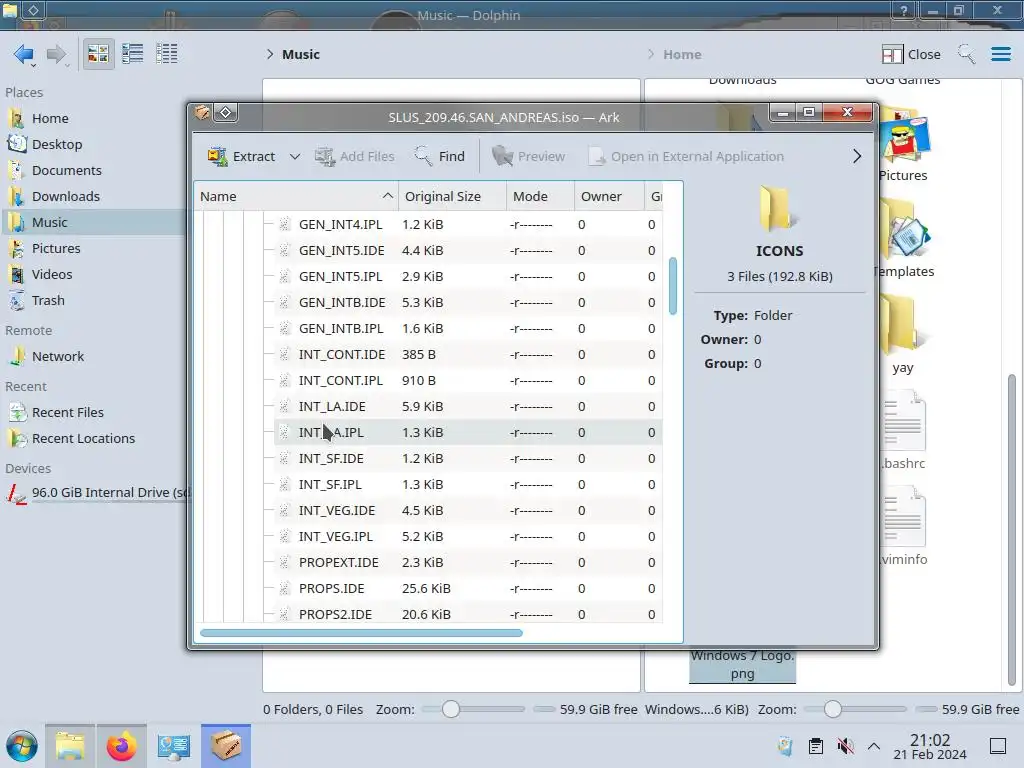This screenshot has height=768, width=1024.
Task: Open Firefox from the taskbar
Action: 121,746
